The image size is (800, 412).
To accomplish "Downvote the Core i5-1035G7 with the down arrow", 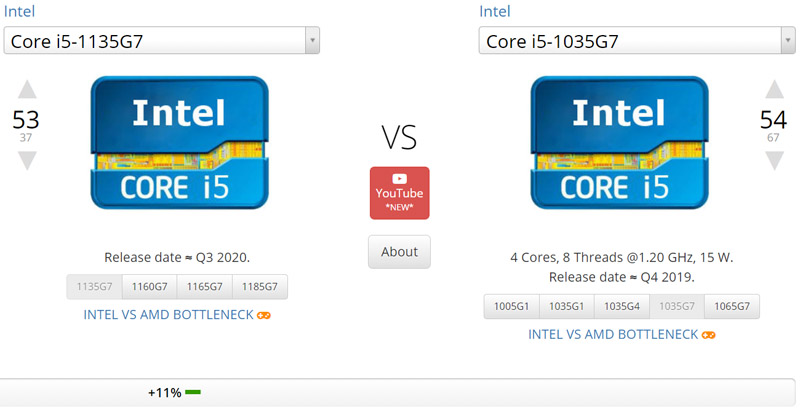I will pyautogui.click(x=774, y=161).
